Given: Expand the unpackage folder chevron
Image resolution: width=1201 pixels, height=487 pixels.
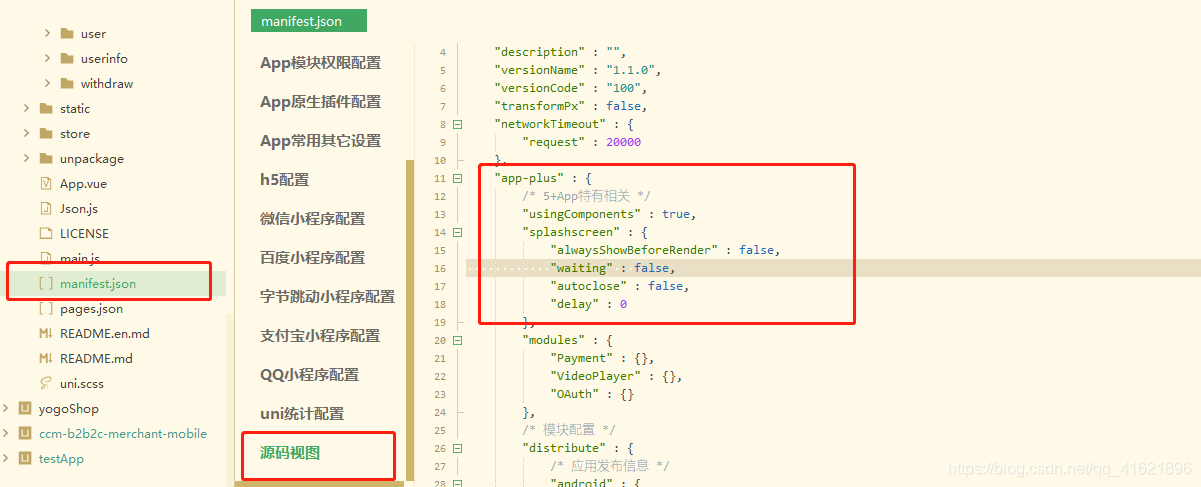Looking at the screenshot, I should (26, 158).
